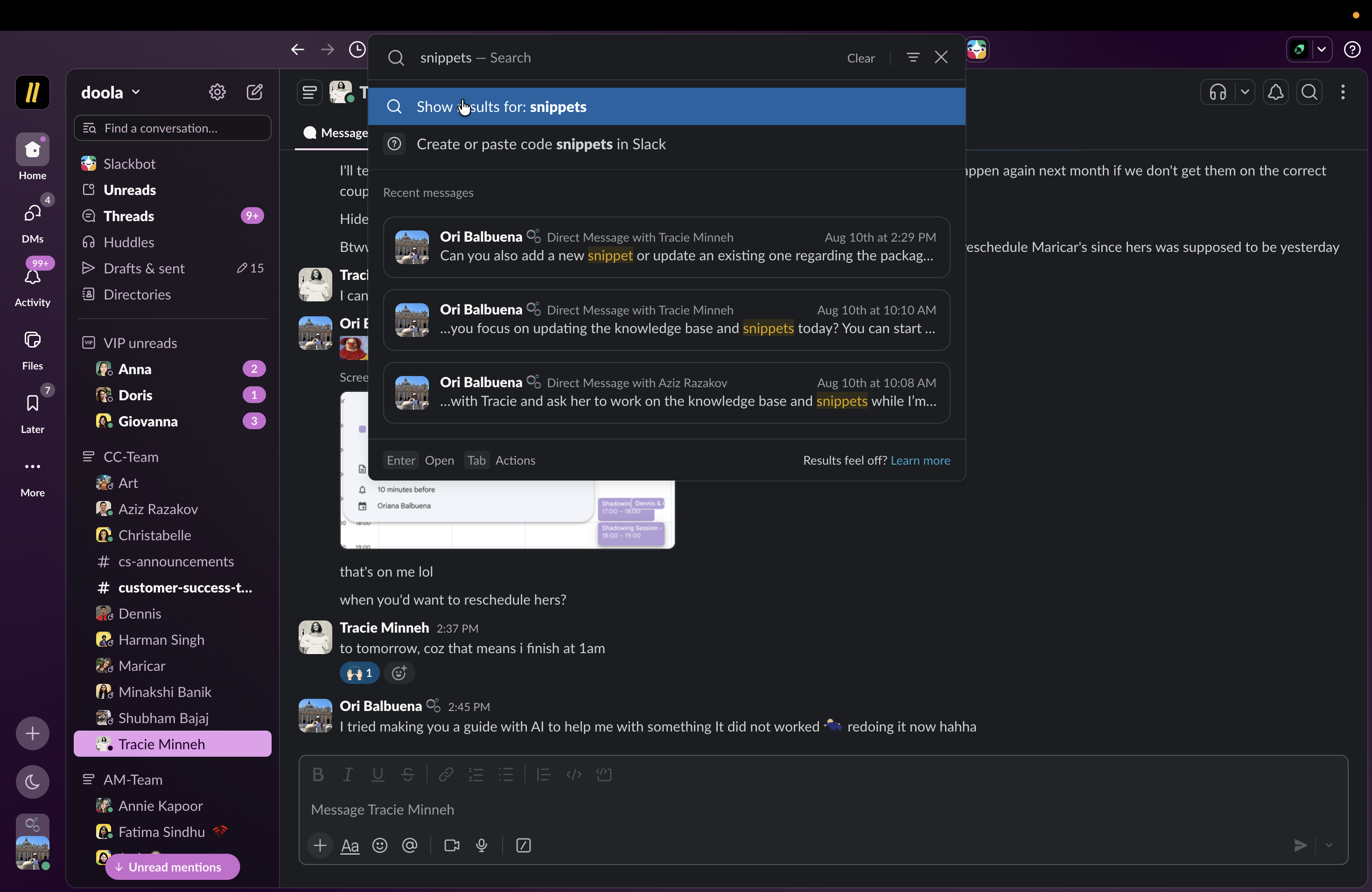Switch to the Messages tab
This screenshot has height=892, width=1372.
(336, 133)
